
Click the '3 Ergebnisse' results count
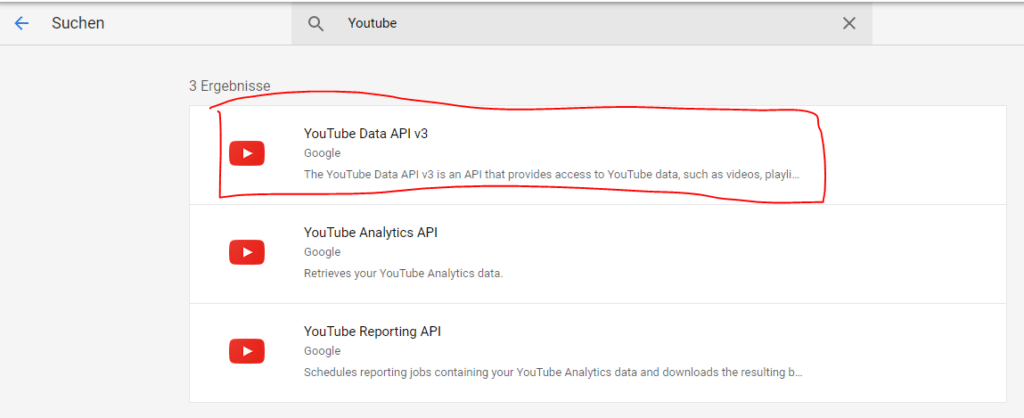pyautogui.click(x=230, y=86)
